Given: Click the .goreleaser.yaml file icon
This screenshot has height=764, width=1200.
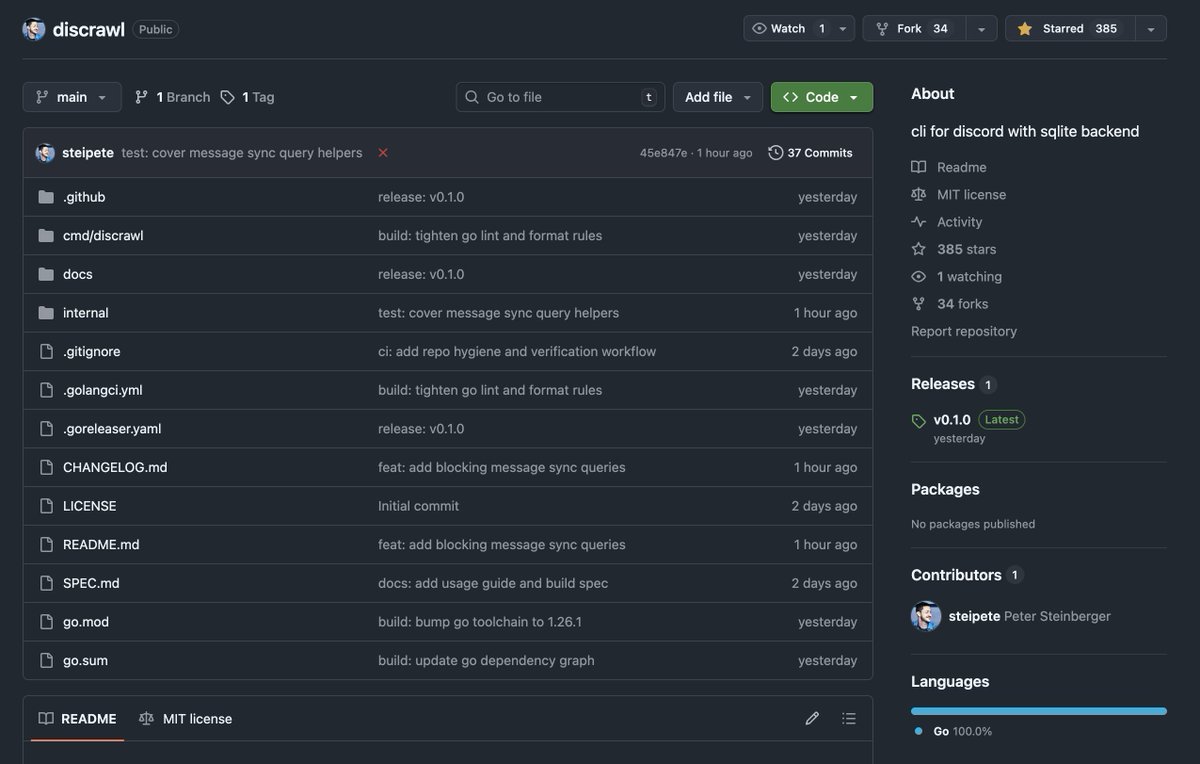Looking at the screenshot, I should coord(46,429).
